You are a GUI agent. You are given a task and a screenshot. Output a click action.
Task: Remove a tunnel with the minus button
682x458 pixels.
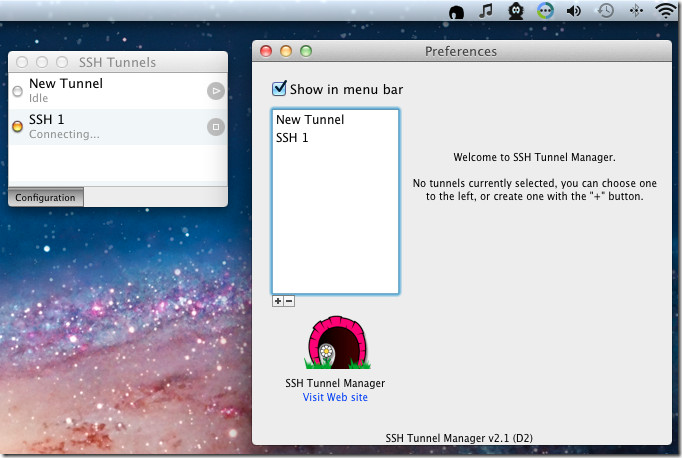pos(289,301)
